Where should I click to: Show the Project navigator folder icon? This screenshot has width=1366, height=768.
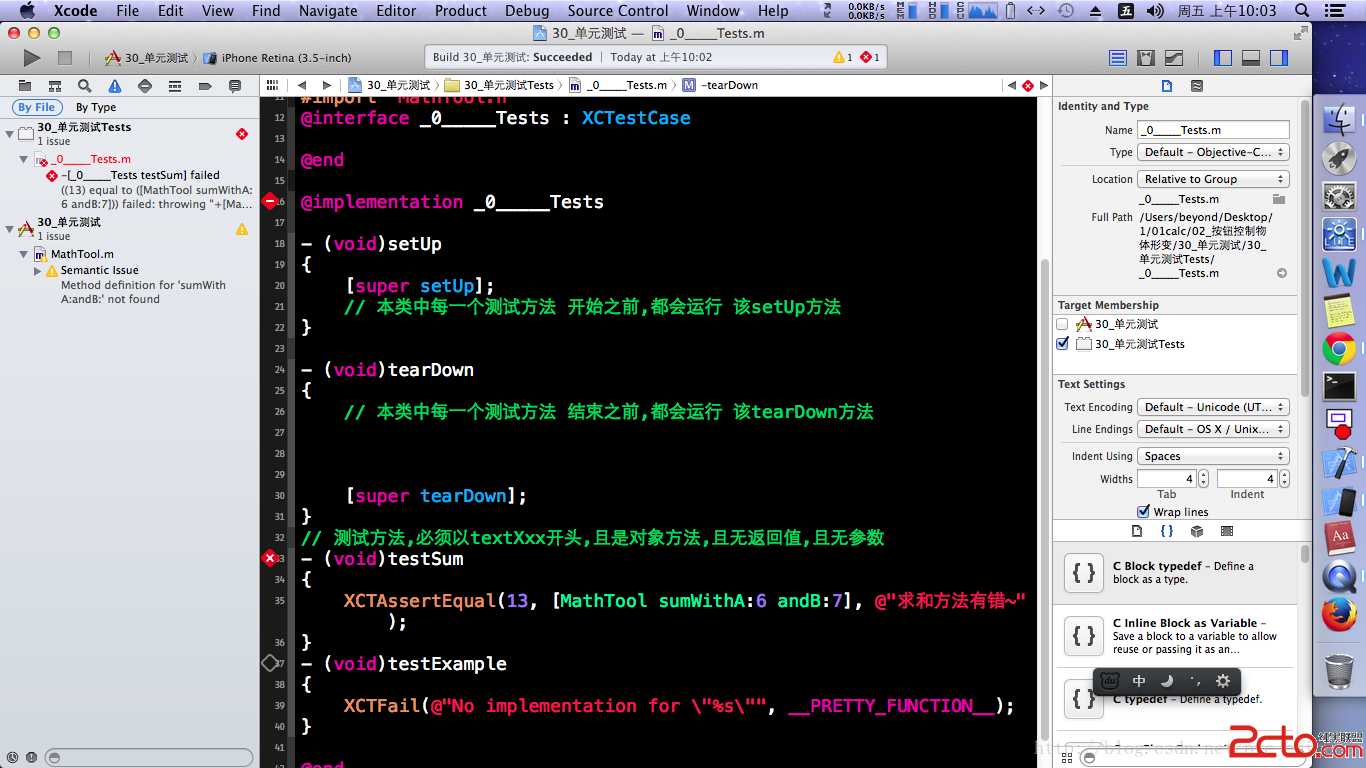[25, 86]
